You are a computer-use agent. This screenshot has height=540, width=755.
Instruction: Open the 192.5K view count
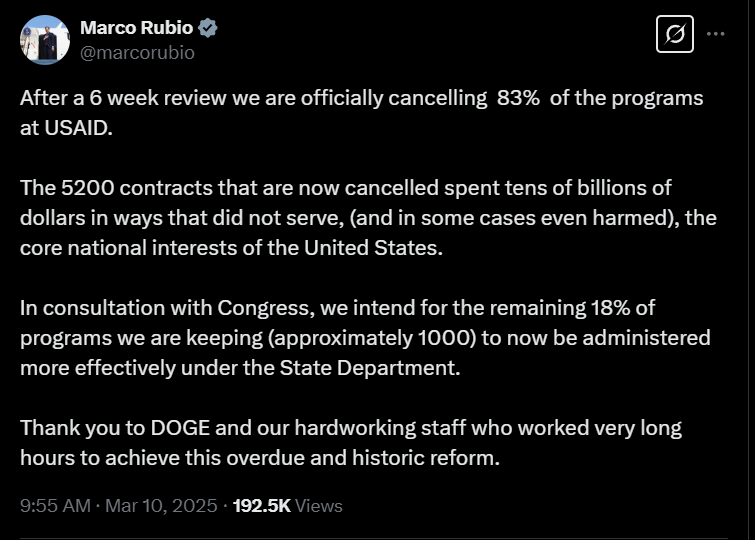click(261, 506)
